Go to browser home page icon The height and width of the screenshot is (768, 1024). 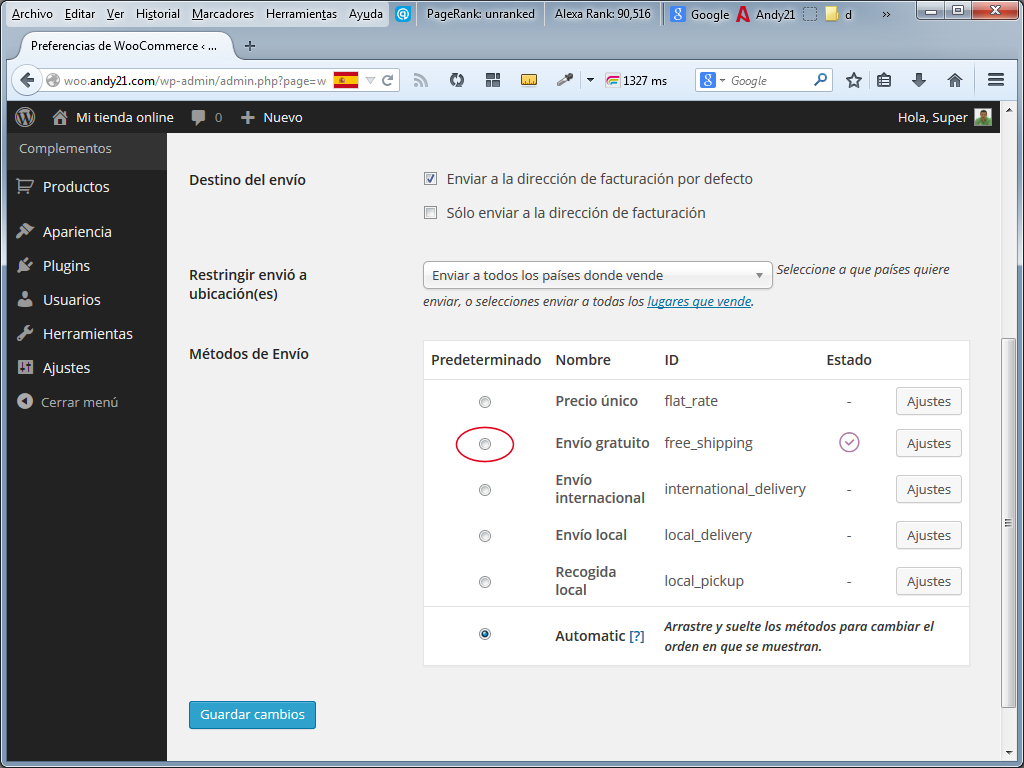(955, 80)
